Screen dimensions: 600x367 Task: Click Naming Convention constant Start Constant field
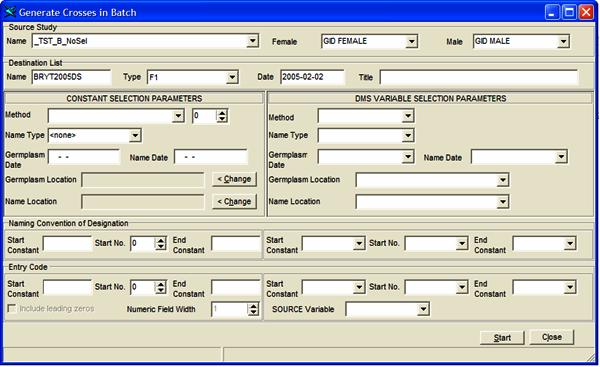click(67, 244)
